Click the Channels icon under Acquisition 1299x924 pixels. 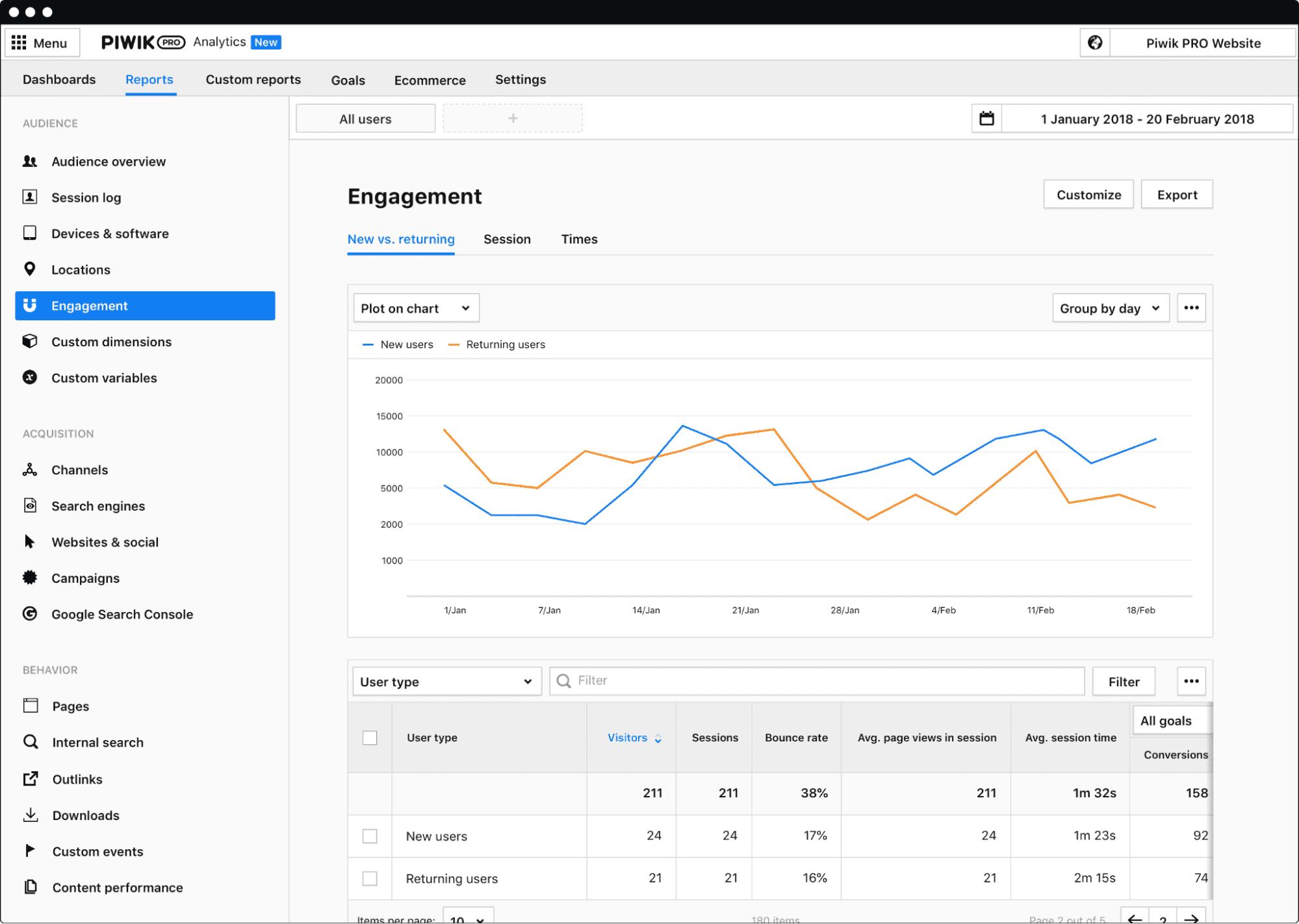[30, 468]
